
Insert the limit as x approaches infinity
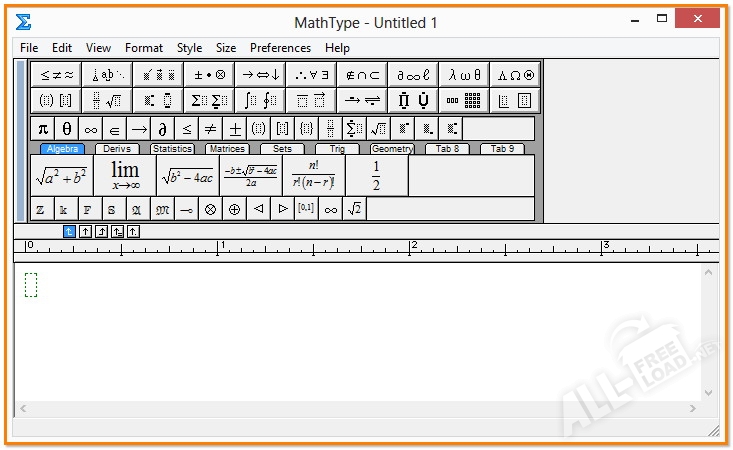click(125, 176)
